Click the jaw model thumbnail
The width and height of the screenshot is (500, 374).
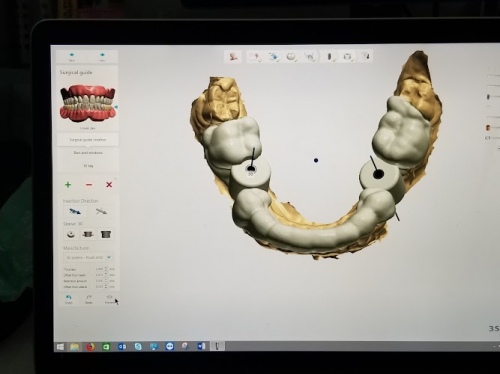pos(88,103)
